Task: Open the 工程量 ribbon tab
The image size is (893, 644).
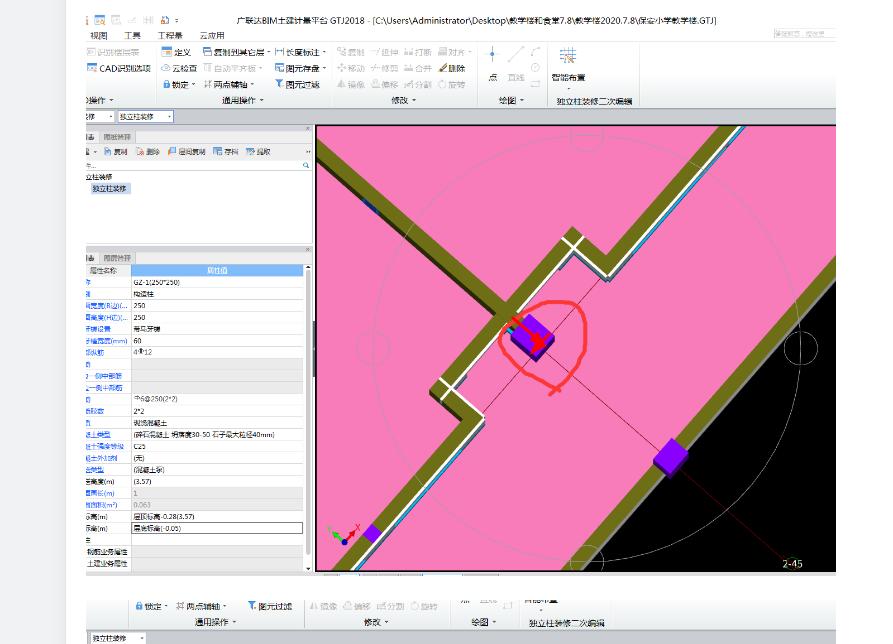Action: click(170, 35)
